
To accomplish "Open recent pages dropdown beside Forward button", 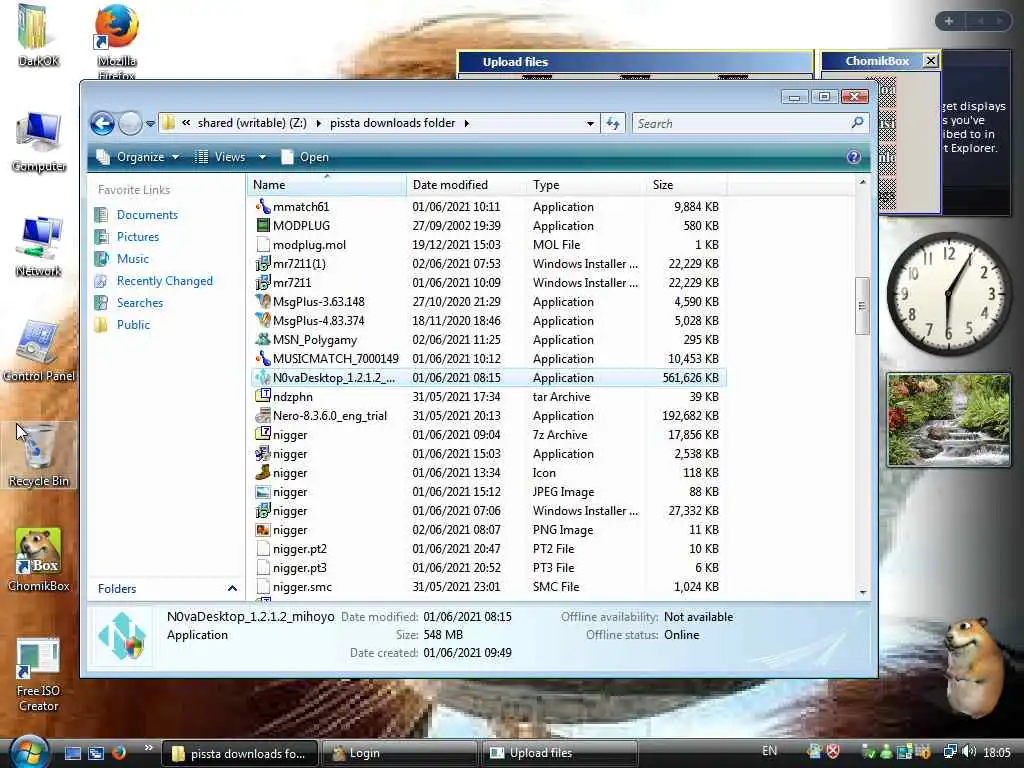I will 150,123.
